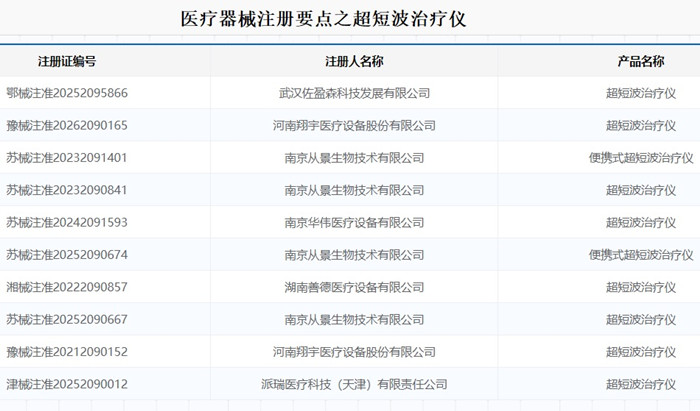Screen dimensions: 700x411
Task: Click 超短波治疗仪 in the 豫械注准20212090152 row
Action: [x=641, y=352]
